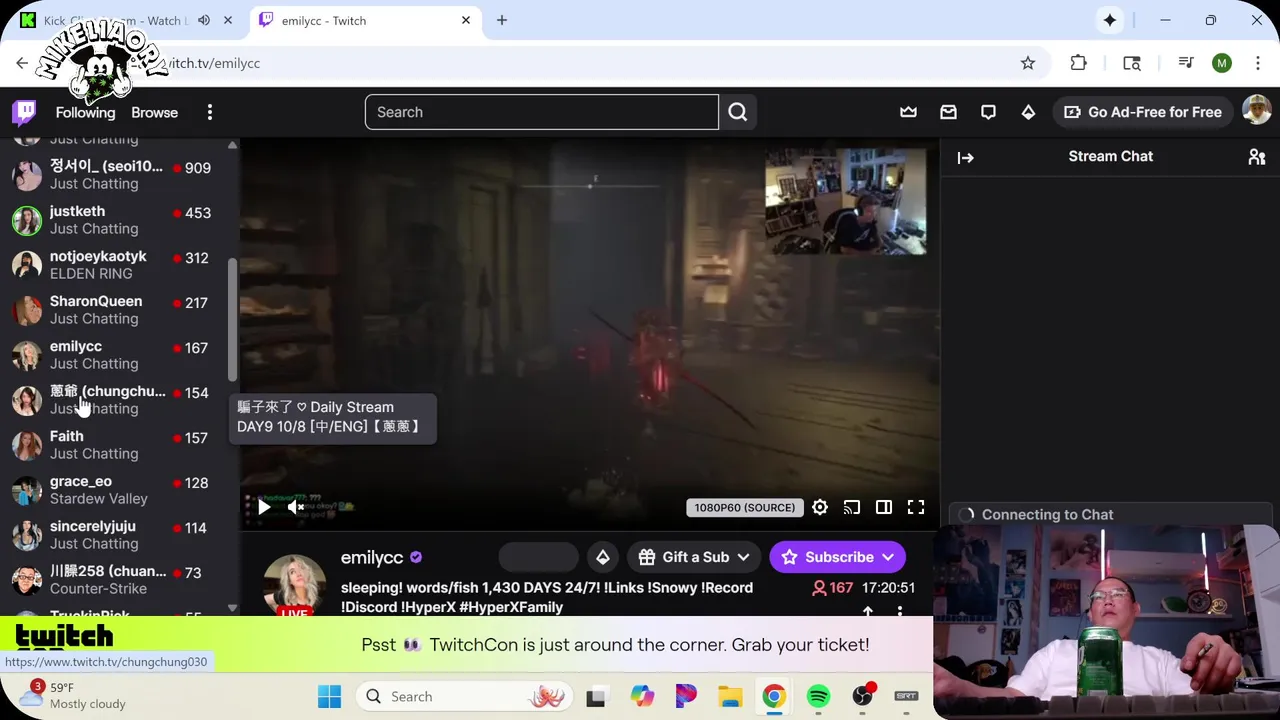Click the sidebar scroll-down arrow

pyautogui.click(x=232, y=608)
